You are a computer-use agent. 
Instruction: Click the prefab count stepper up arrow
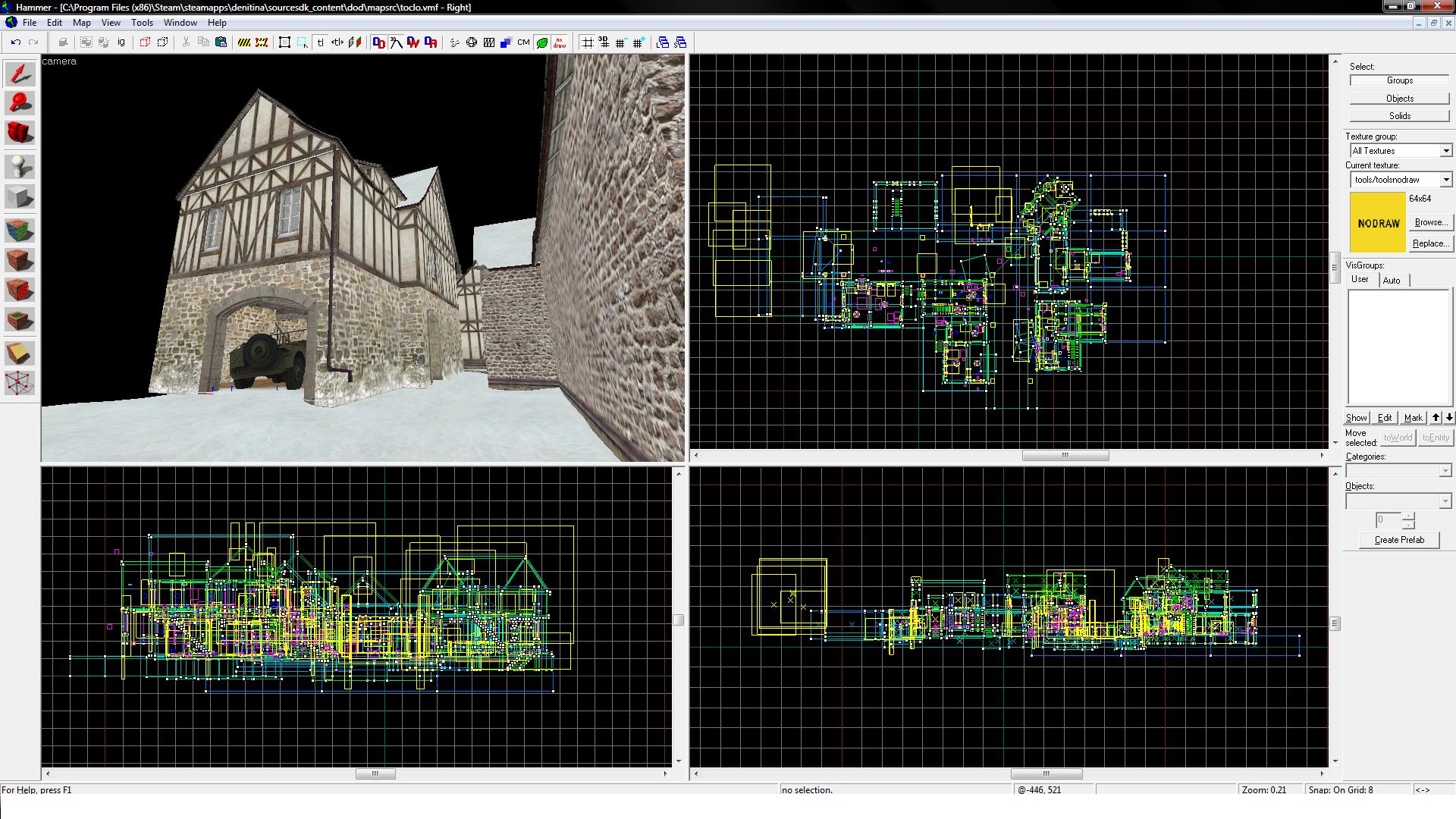click(1408, 516)
